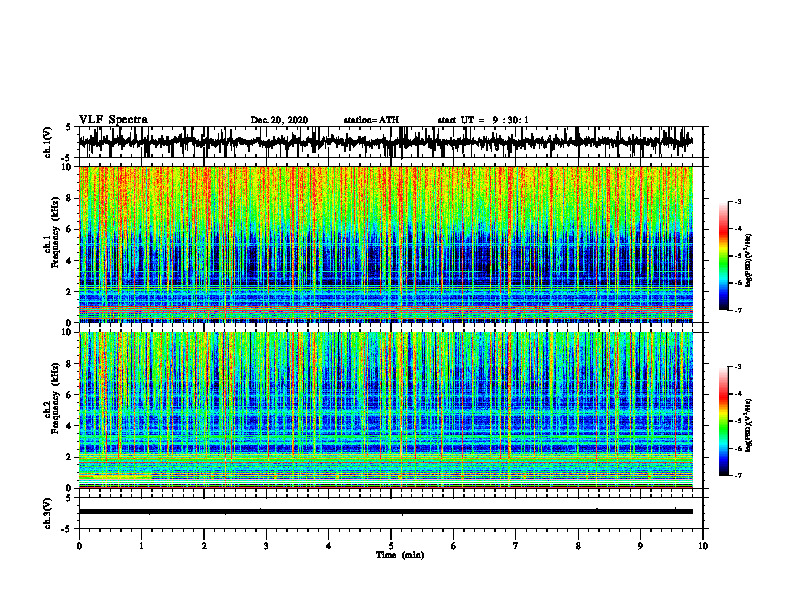792x612 pixels.
Task: Click the ch.1 color scale bar
Action: tap(723, 256)
